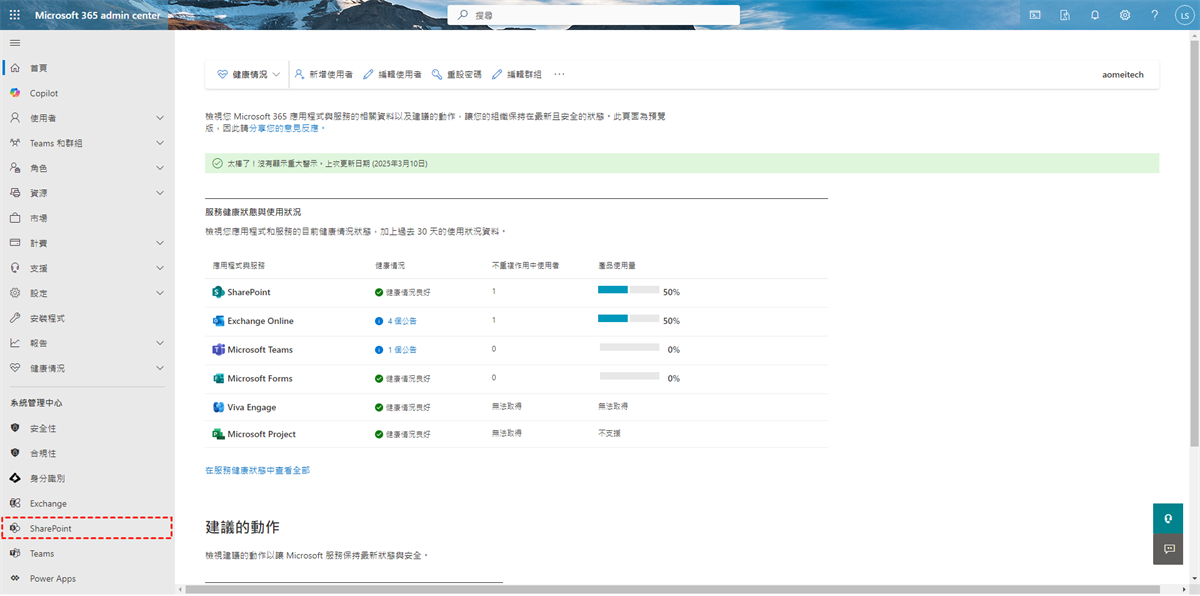The width and height of the screenshot is (1200, 596).
Task: Click Microsoft Forms in the service table
Action: (x=260, y=379)
